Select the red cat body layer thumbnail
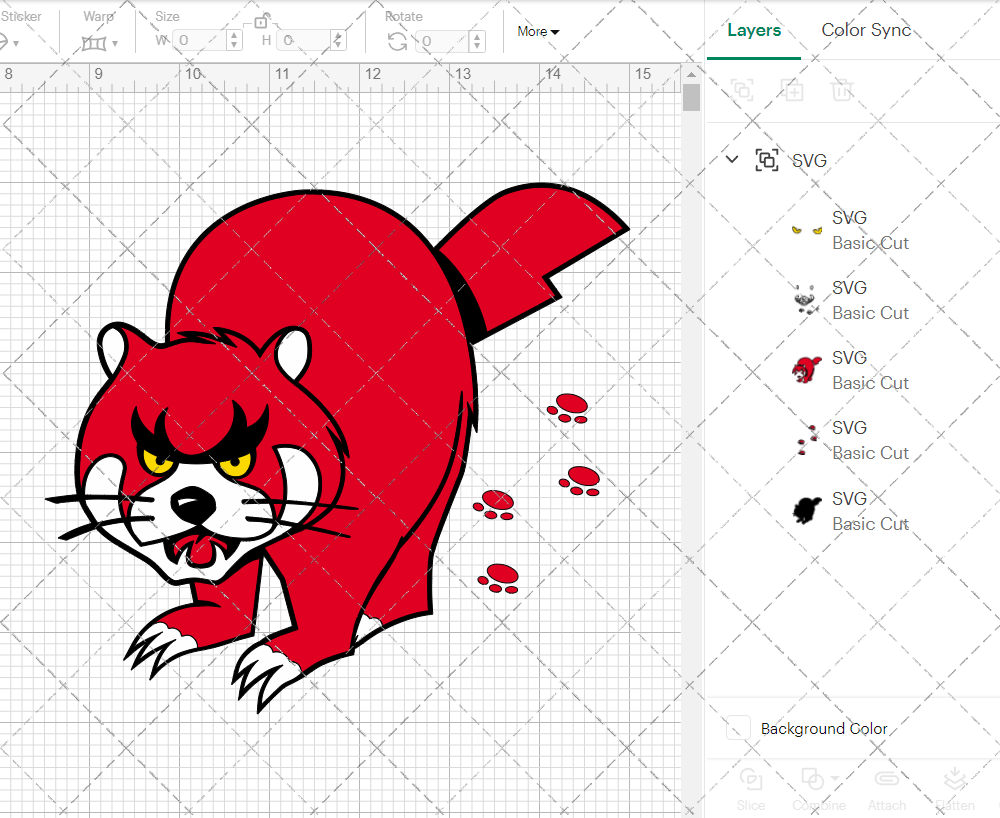 click(807, 370)
